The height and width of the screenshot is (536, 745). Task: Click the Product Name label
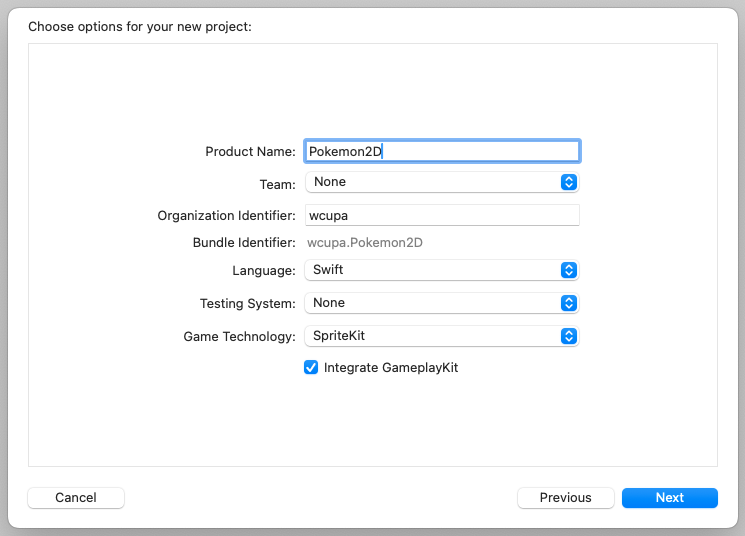pos(250,152)
